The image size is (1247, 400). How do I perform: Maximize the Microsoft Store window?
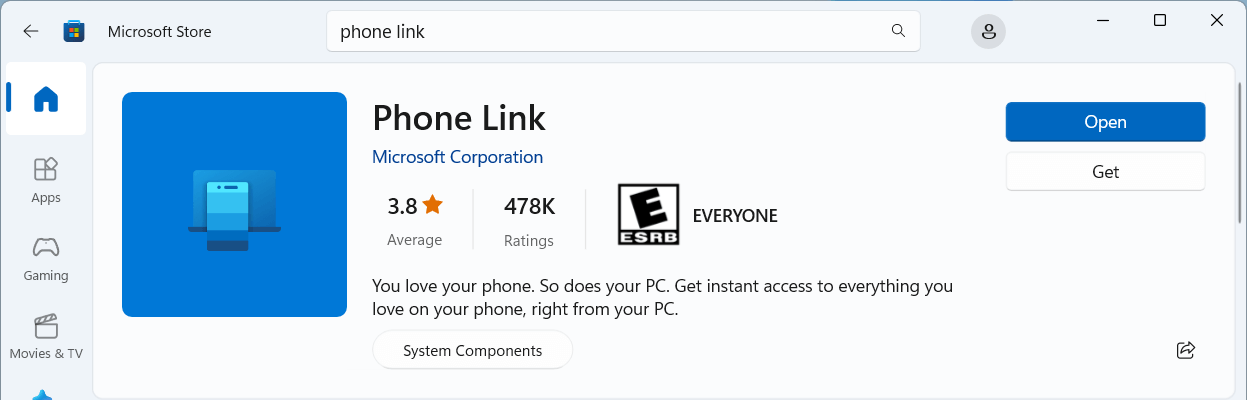tap(1160, 21)
